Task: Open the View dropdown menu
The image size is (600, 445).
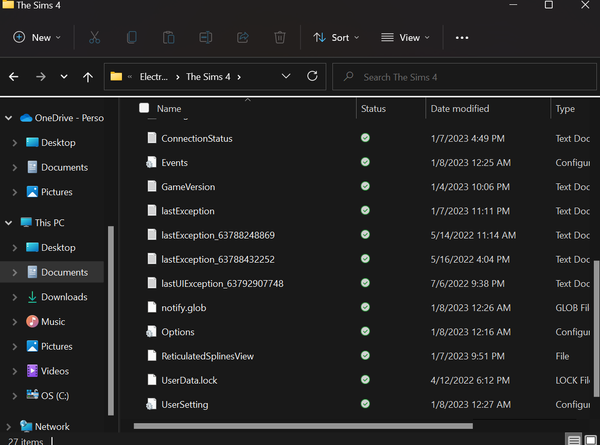Action: (x=406, y=37)
